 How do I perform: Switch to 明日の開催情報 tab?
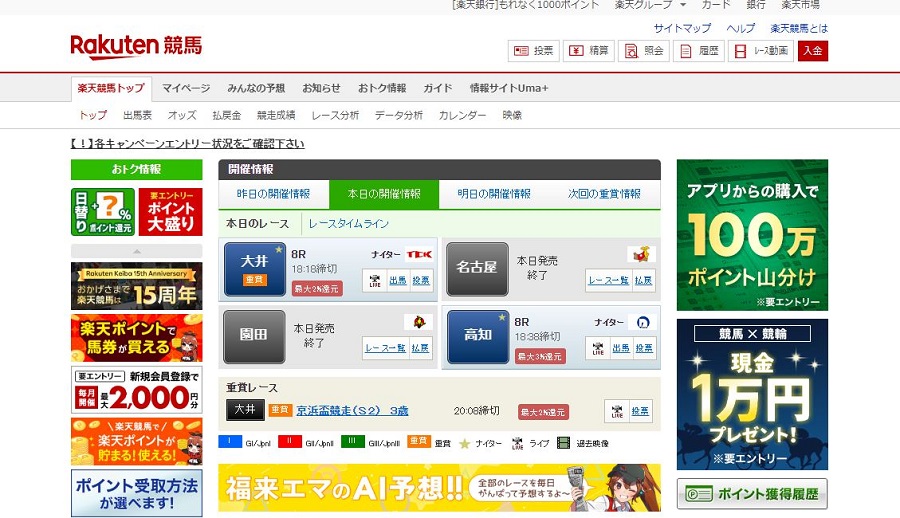click(494, 194)
